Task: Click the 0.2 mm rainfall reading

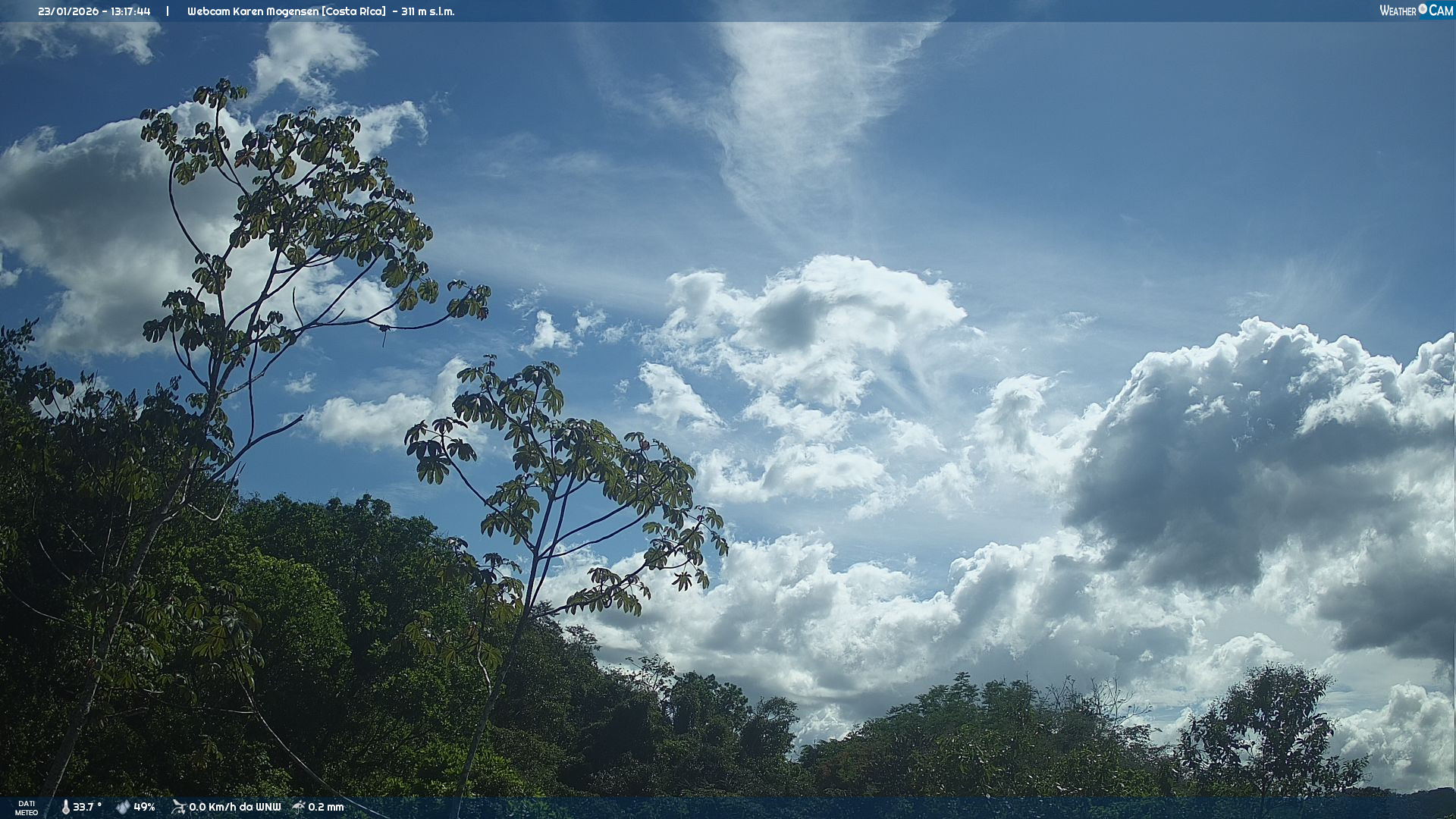Action: (326, 807)
